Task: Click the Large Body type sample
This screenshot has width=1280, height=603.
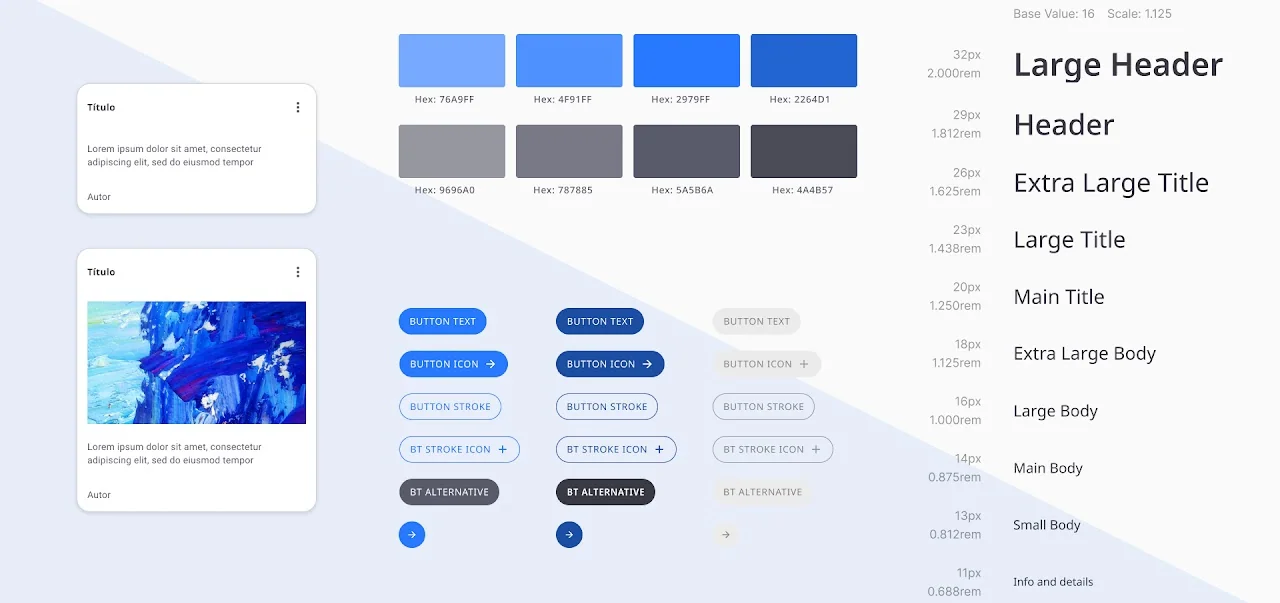Action: click(x=1056, y=411)
